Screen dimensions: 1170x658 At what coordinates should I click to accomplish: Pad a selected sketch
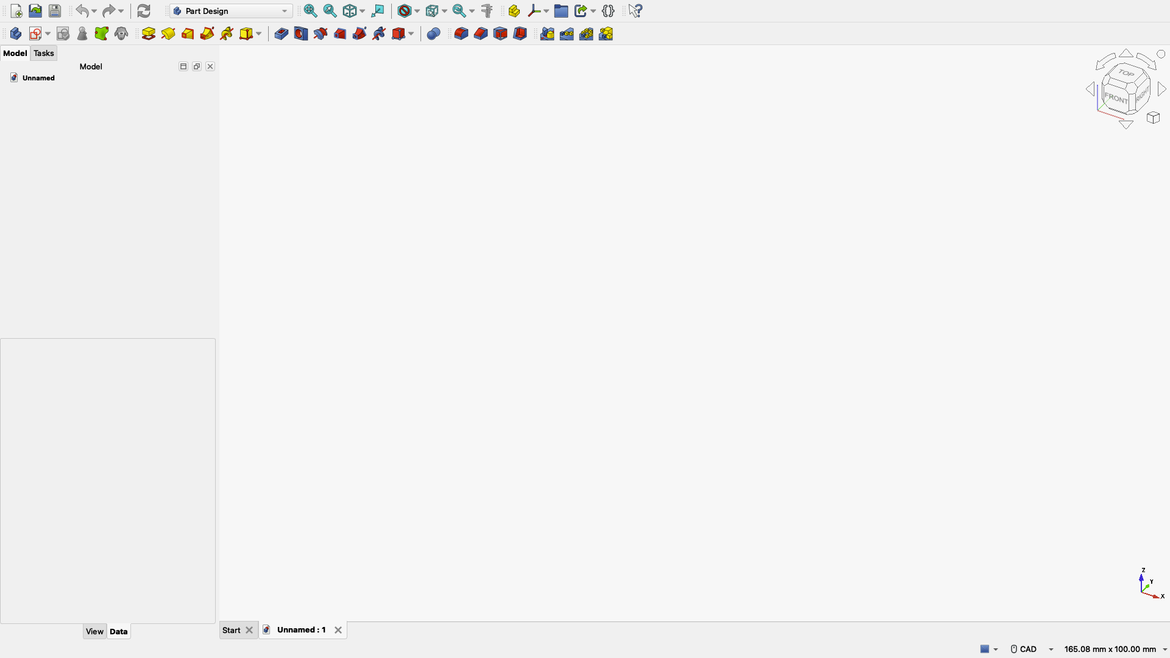pyautogui.click(x=148, y=33)
